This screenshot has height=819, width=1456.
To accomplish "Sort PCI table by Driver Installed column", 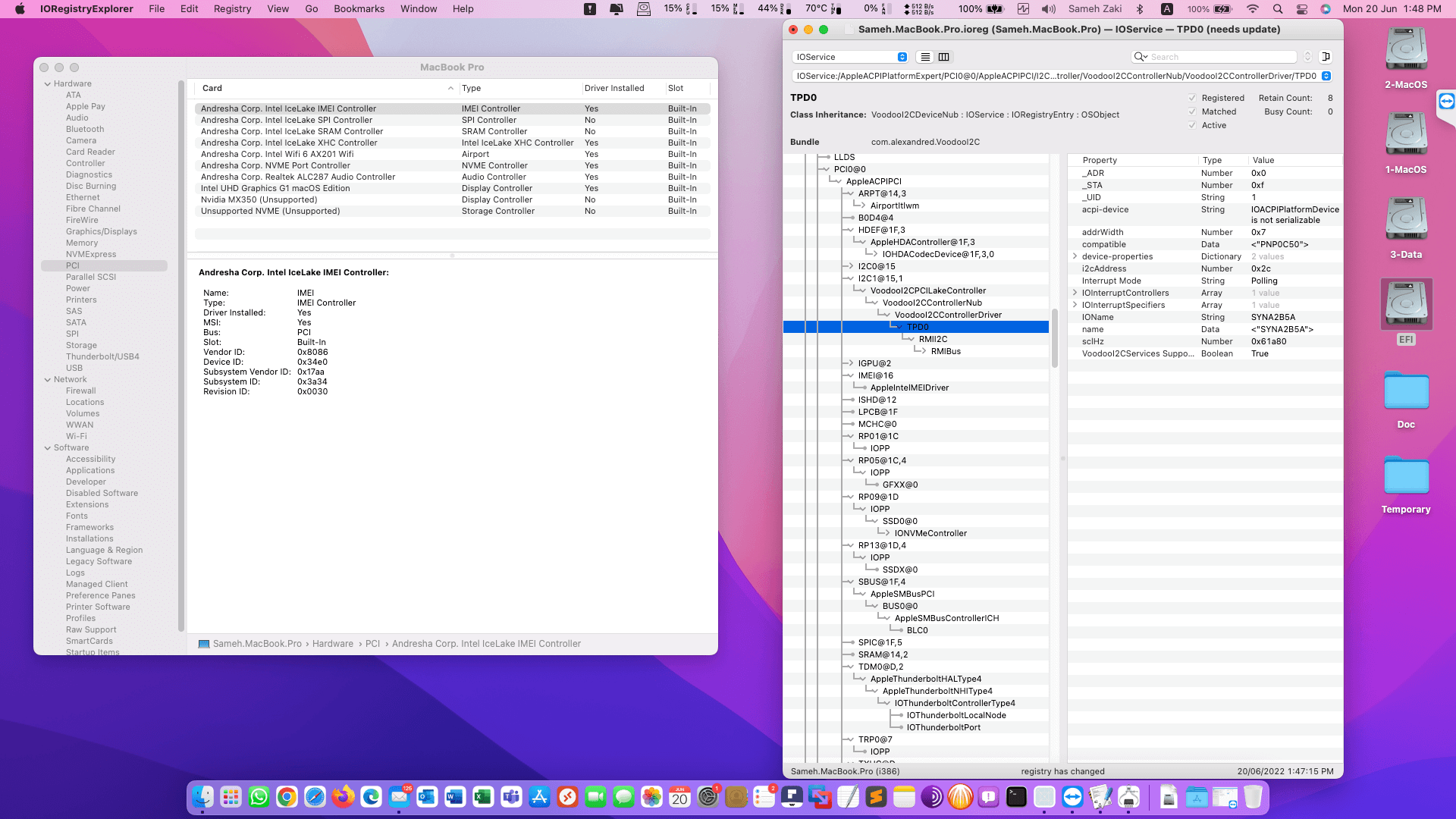I will point(622,88).
